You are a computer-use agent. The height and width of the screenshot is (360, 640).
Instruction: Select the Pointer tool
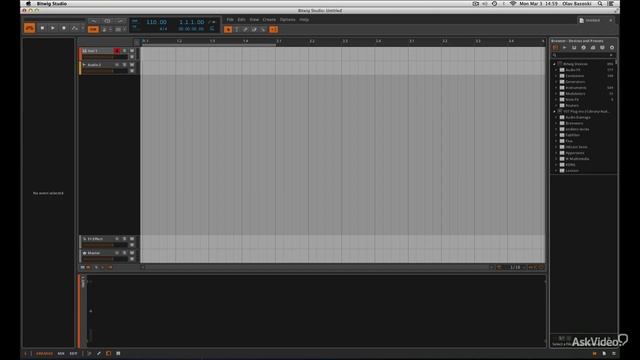click(x=228, y=29)
